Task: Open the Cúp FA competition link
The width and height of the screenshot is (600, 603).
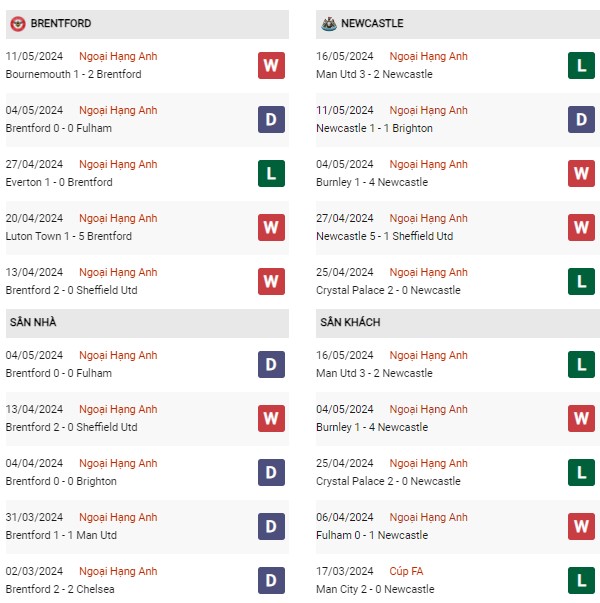Action: click(404, 571)
